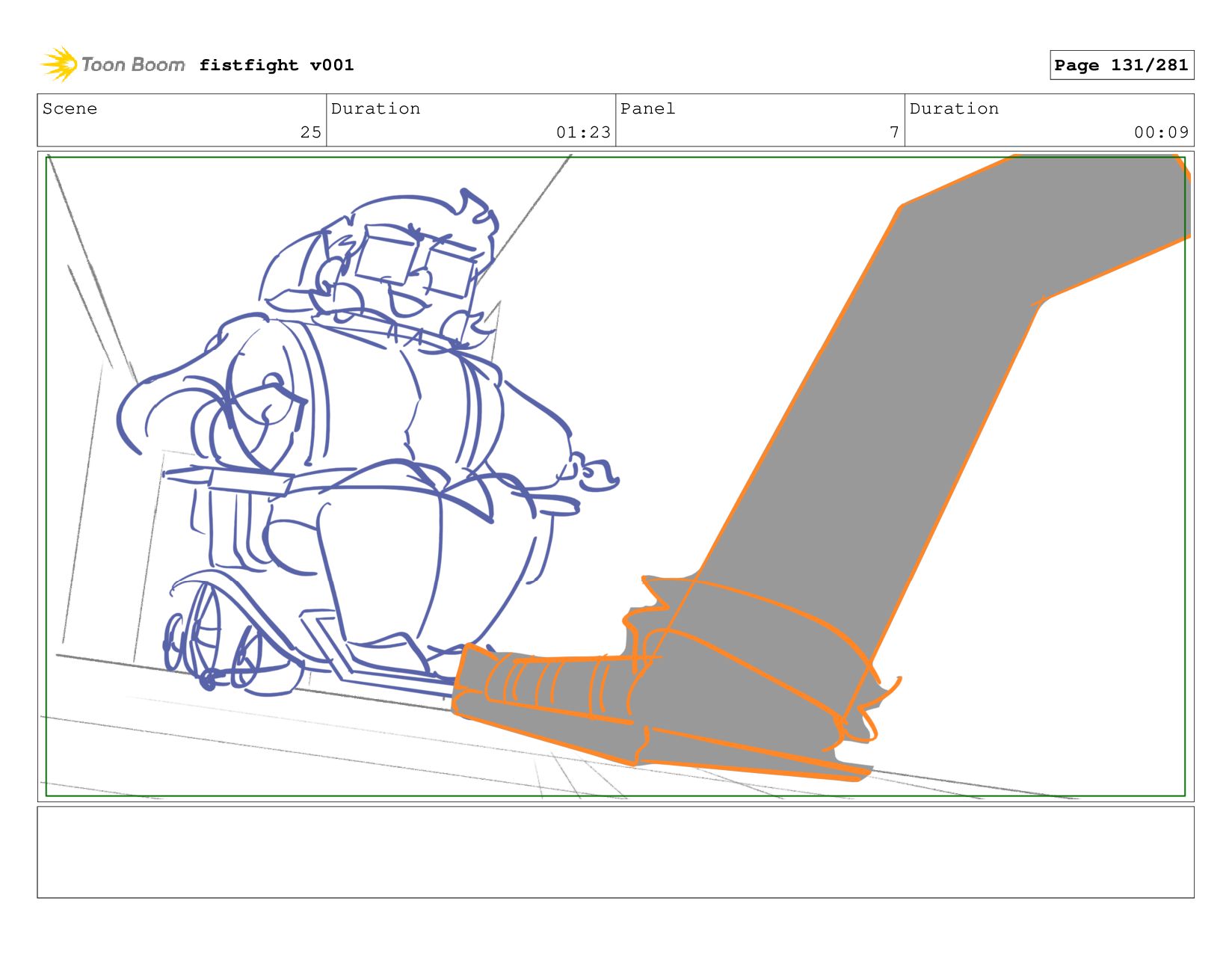Click the Toon Boom logo
1232x954 pixels.
point(112,64)
